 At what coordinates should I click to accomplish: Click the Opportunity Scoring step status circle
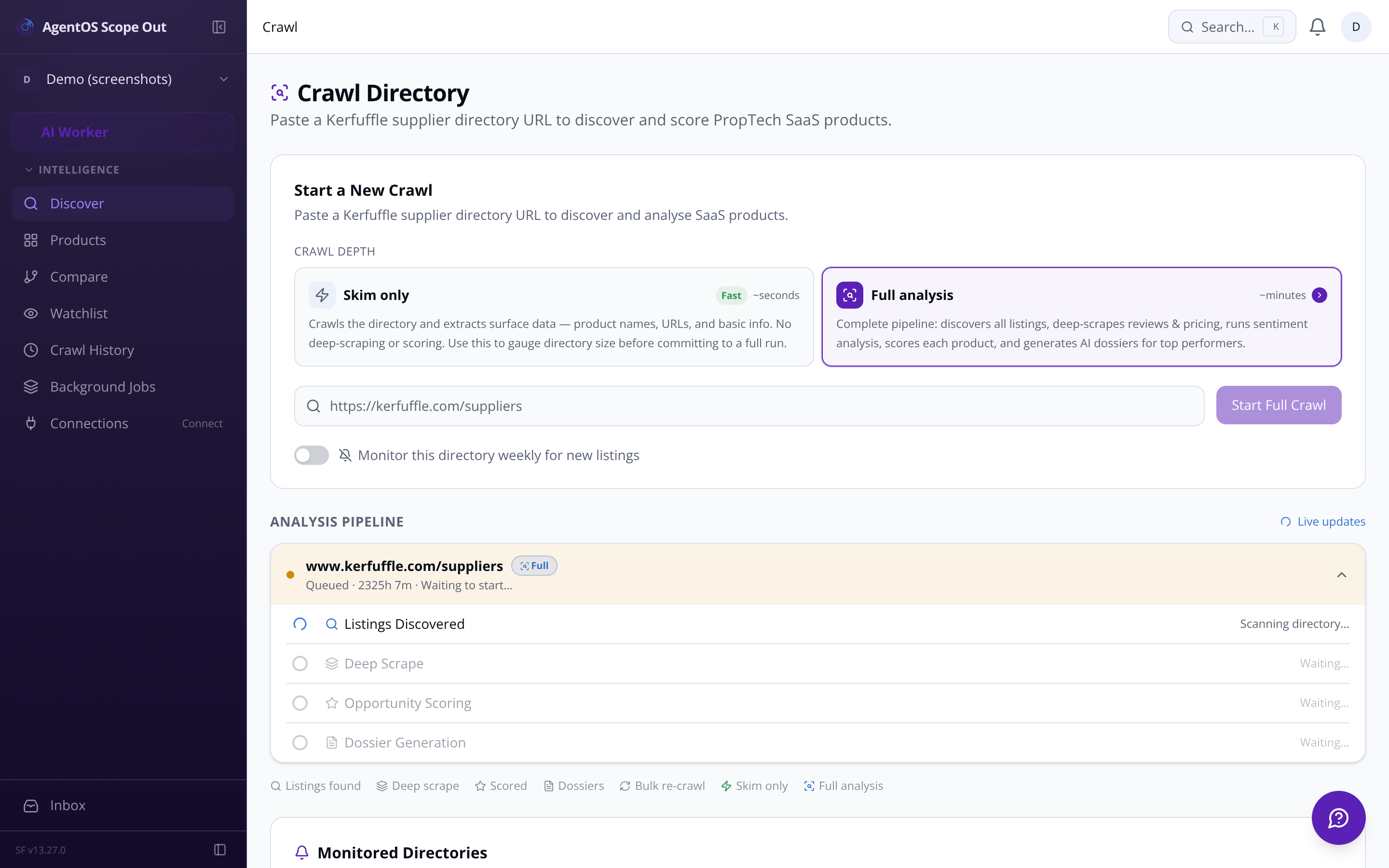point(300,703)
